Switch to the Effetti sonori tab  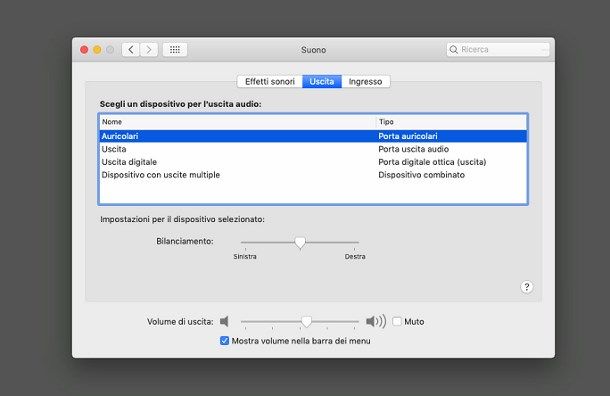(270, 82)
